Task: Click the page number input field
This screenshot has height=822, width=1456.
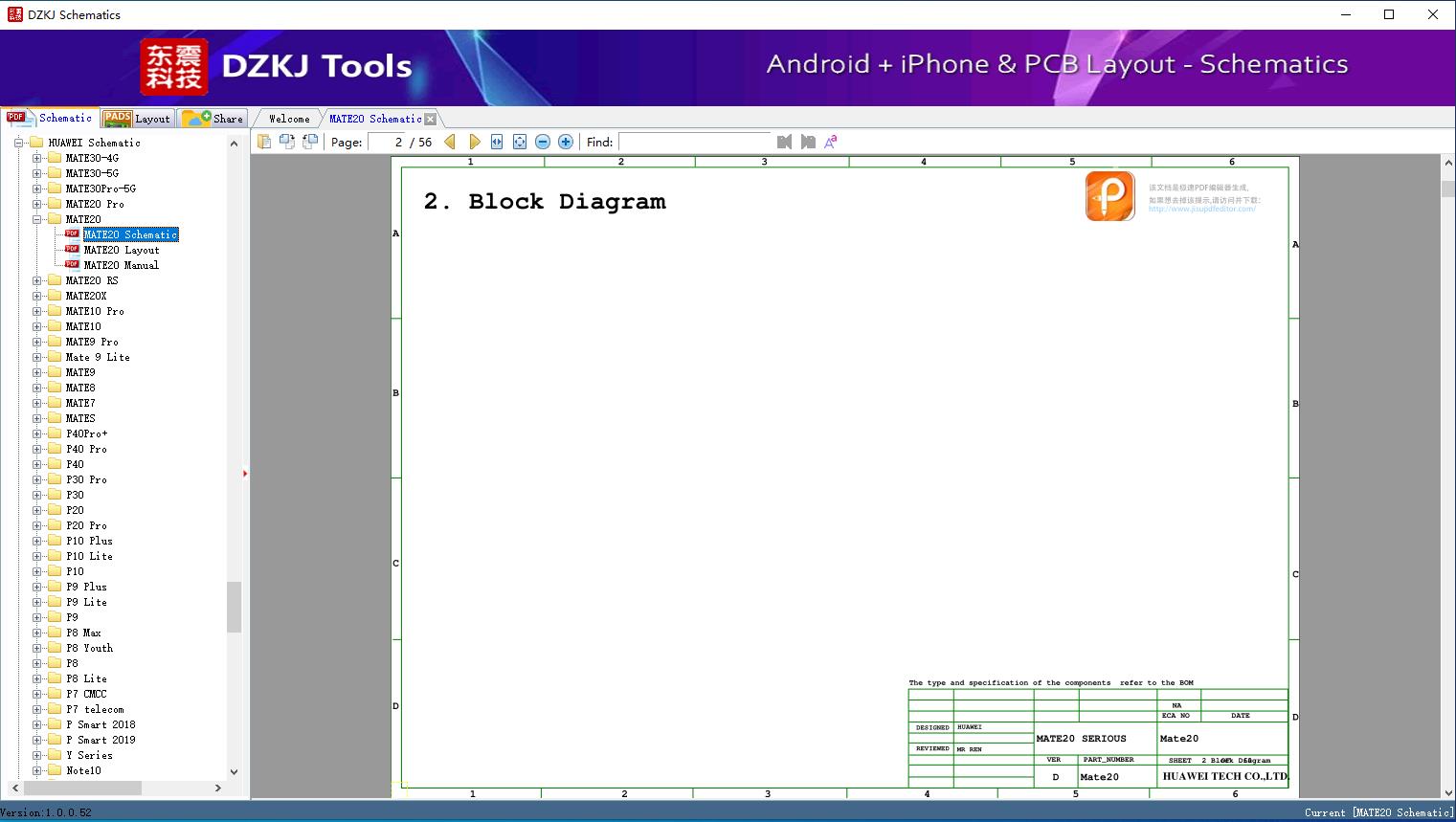Action: click(387, 142)
